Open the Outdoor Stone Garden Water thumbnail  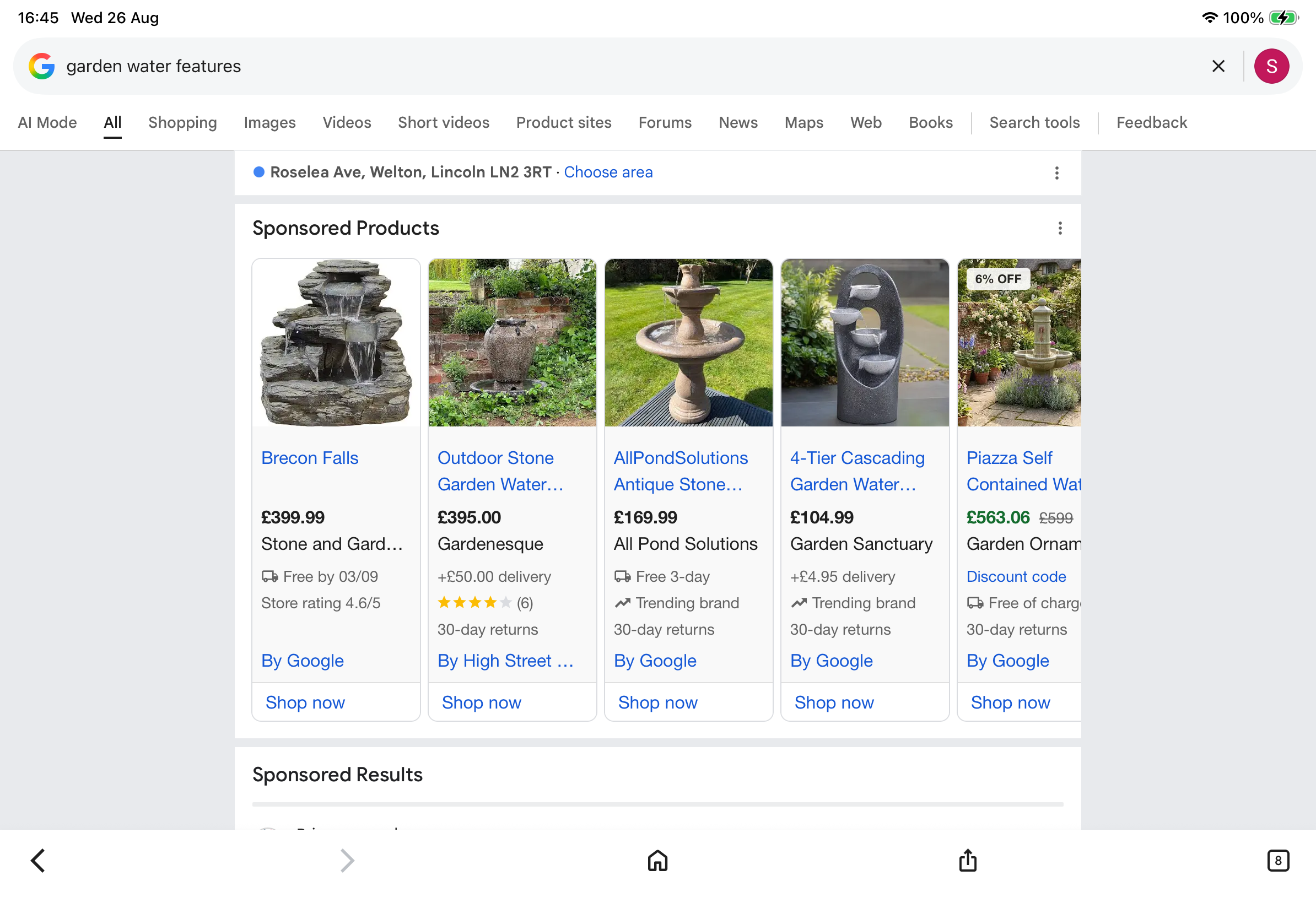coord(512,343)
